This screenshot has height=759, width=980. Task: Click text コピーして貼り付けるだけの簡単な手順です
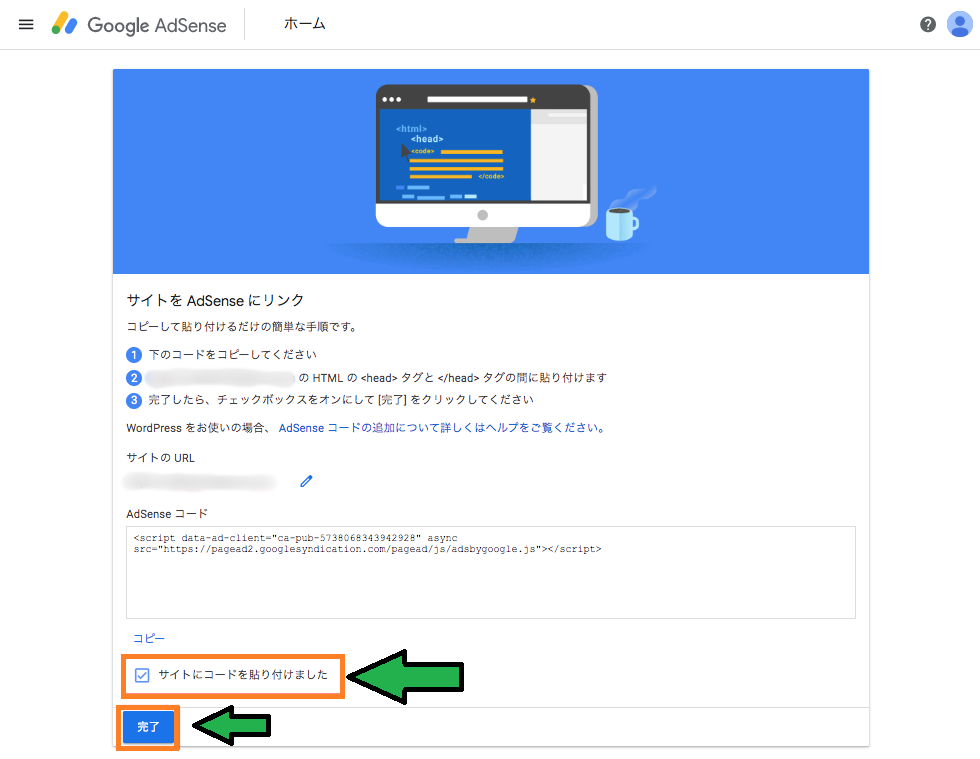tap(242, 326)
